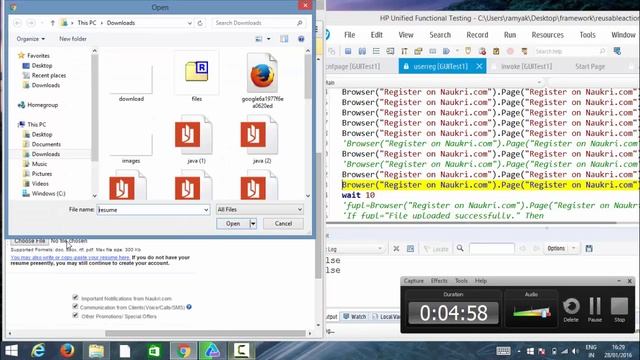
Task: Open the Run menu in UFT
Action: pyautogui.click(x=510, y=35)
